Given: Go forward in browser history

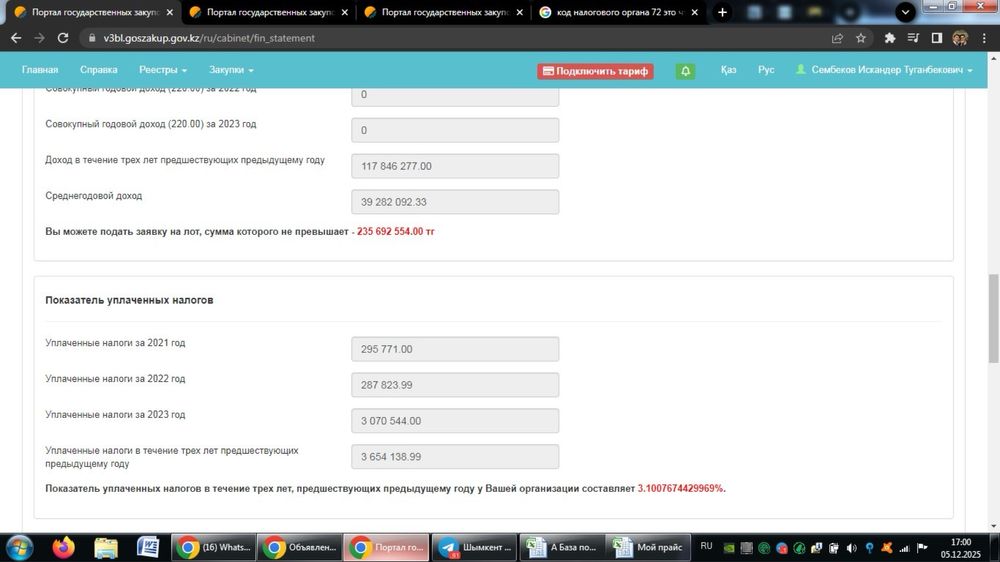Looking at the screenshot, I should click(x=40, y=38).
